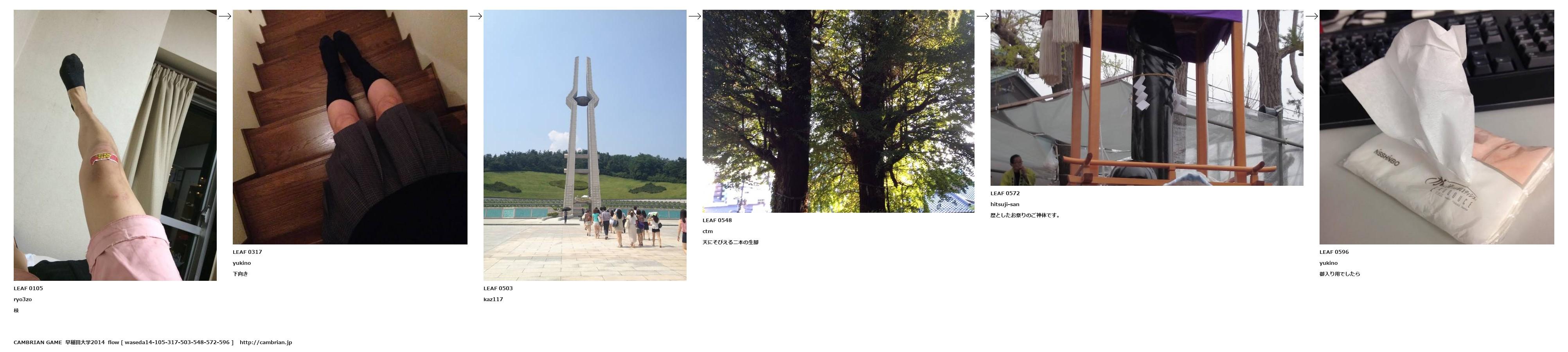Click the arrow after the LEAF 0503 photo
This screenshot has height=352, width=1568.
694,16
